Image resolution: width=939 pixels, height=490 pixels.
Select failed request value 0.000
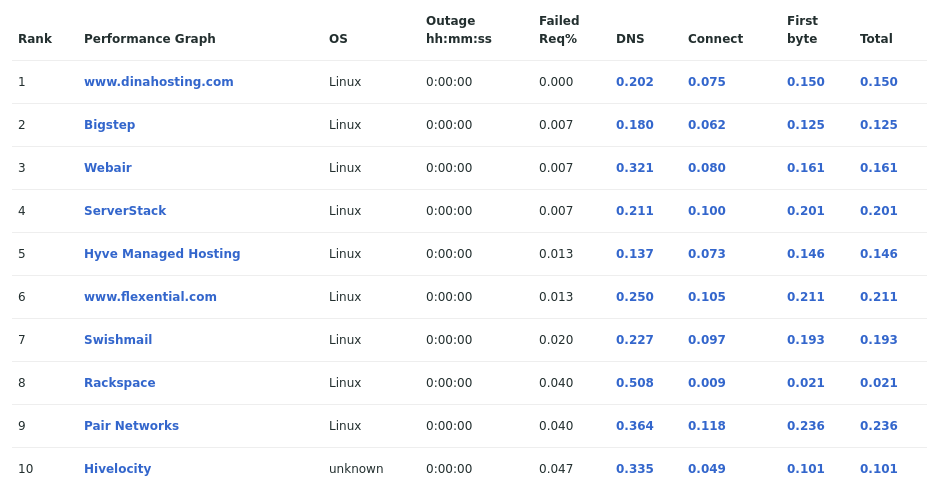click(556, 82)
